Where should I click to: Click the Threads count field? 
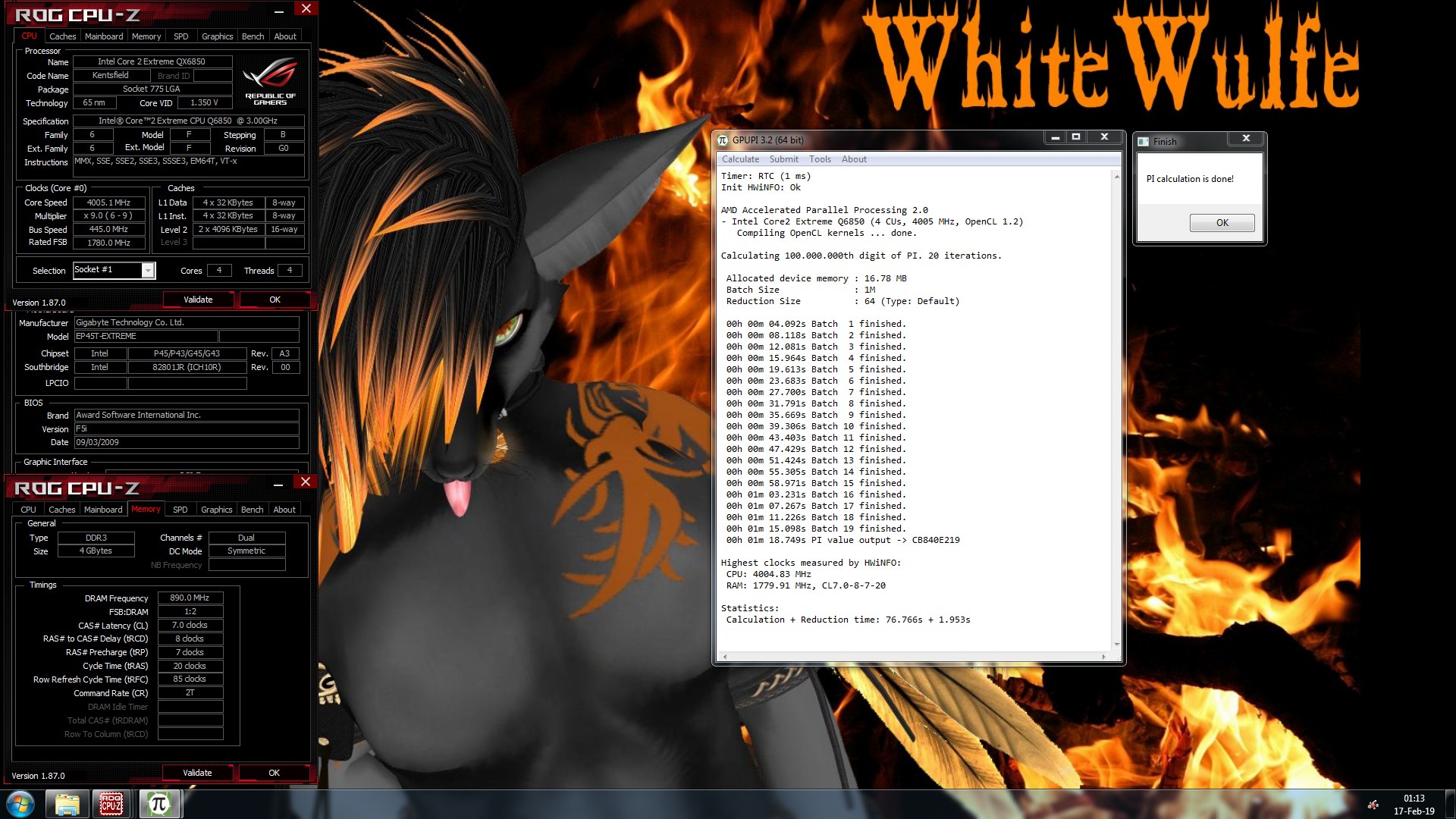(290, 270)
